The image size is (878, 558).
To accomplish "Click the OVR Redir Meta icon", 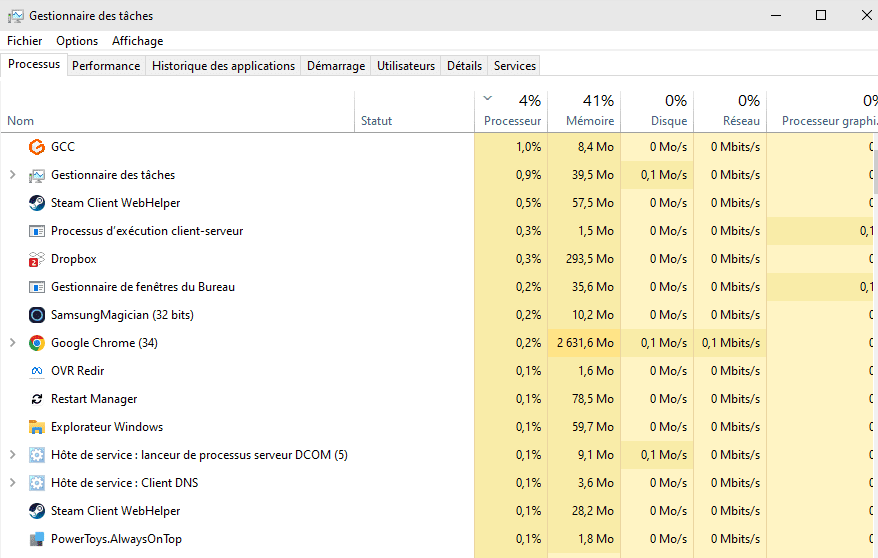I will 37,371.
